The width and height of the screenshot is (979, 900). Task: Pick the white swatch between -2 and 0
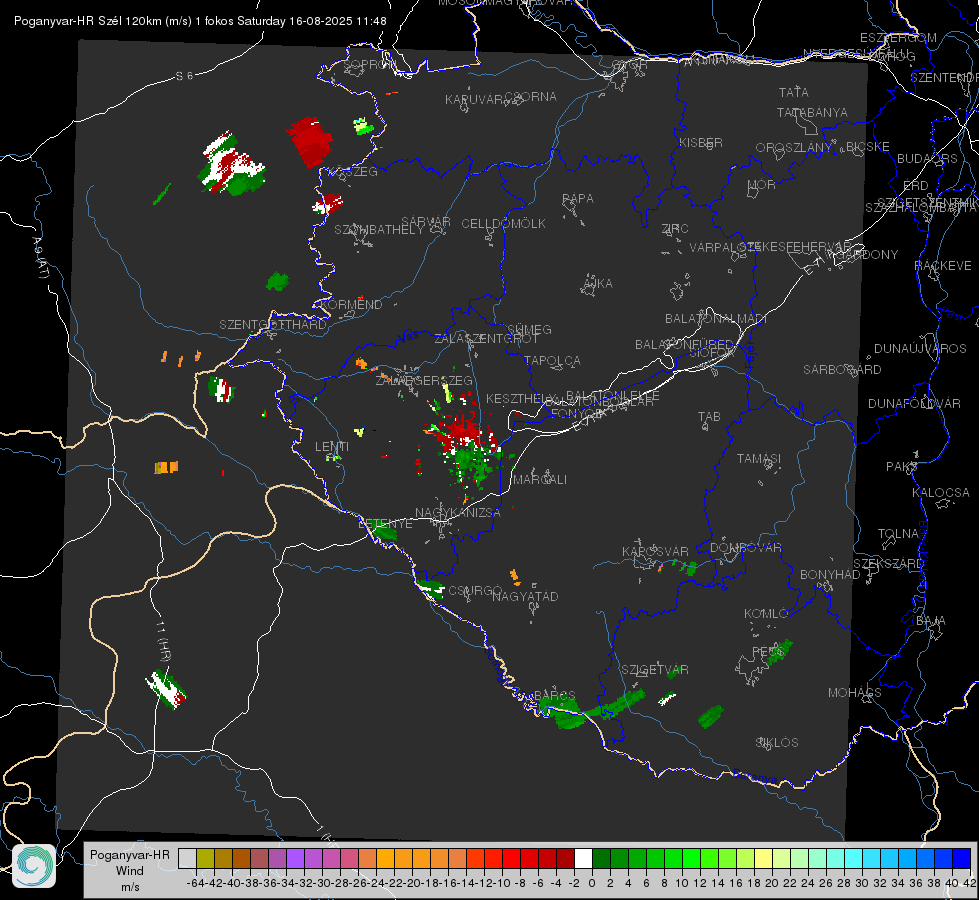(583, 858)
